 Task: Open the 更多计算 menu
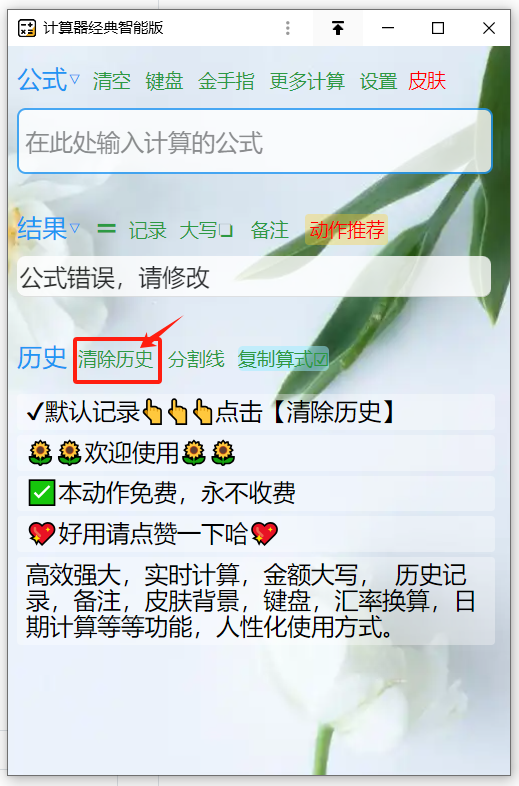[307, 81]
